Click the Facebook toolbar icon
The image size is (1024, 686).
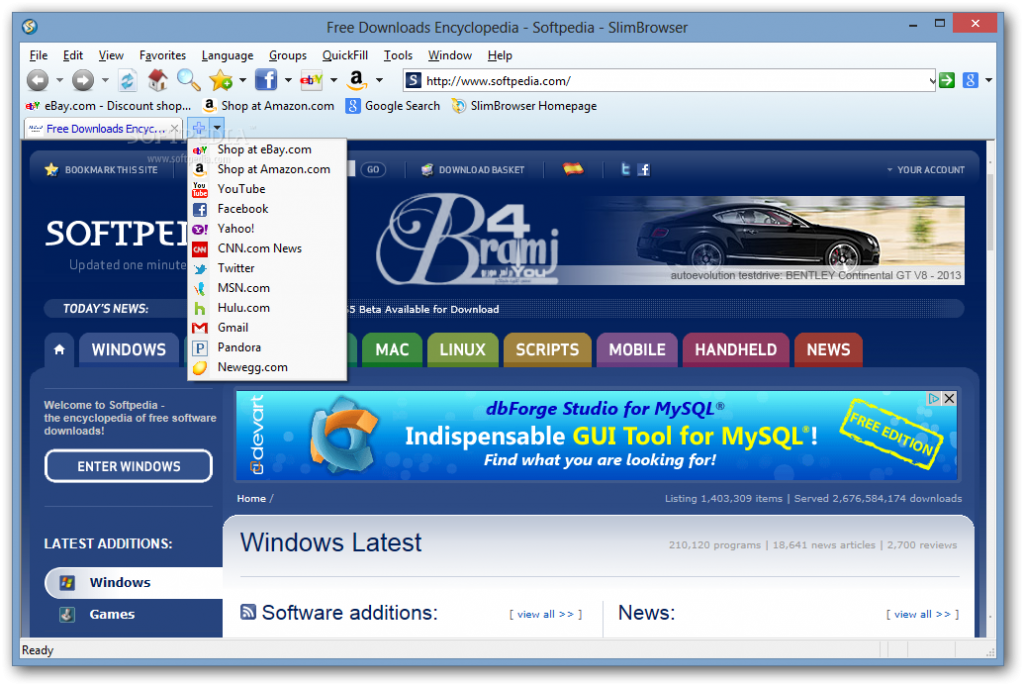pyautogui.click(x=266, y=80)
